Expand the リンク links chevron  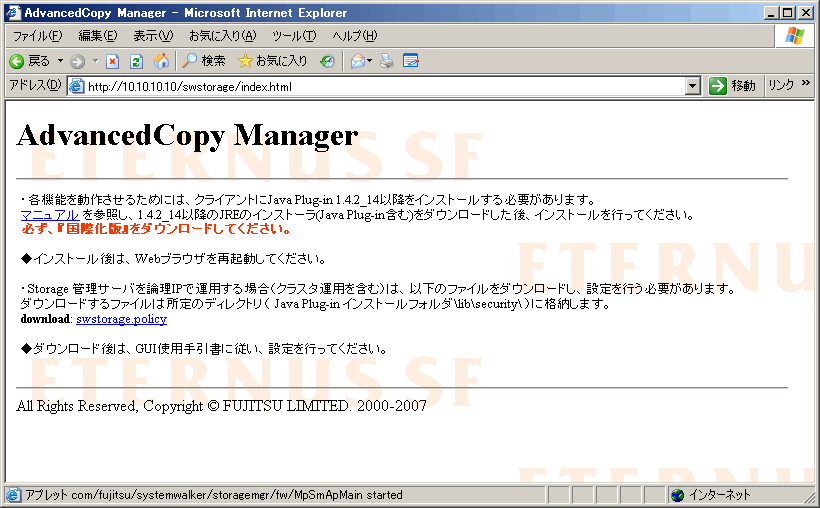[x=805, y=83]
